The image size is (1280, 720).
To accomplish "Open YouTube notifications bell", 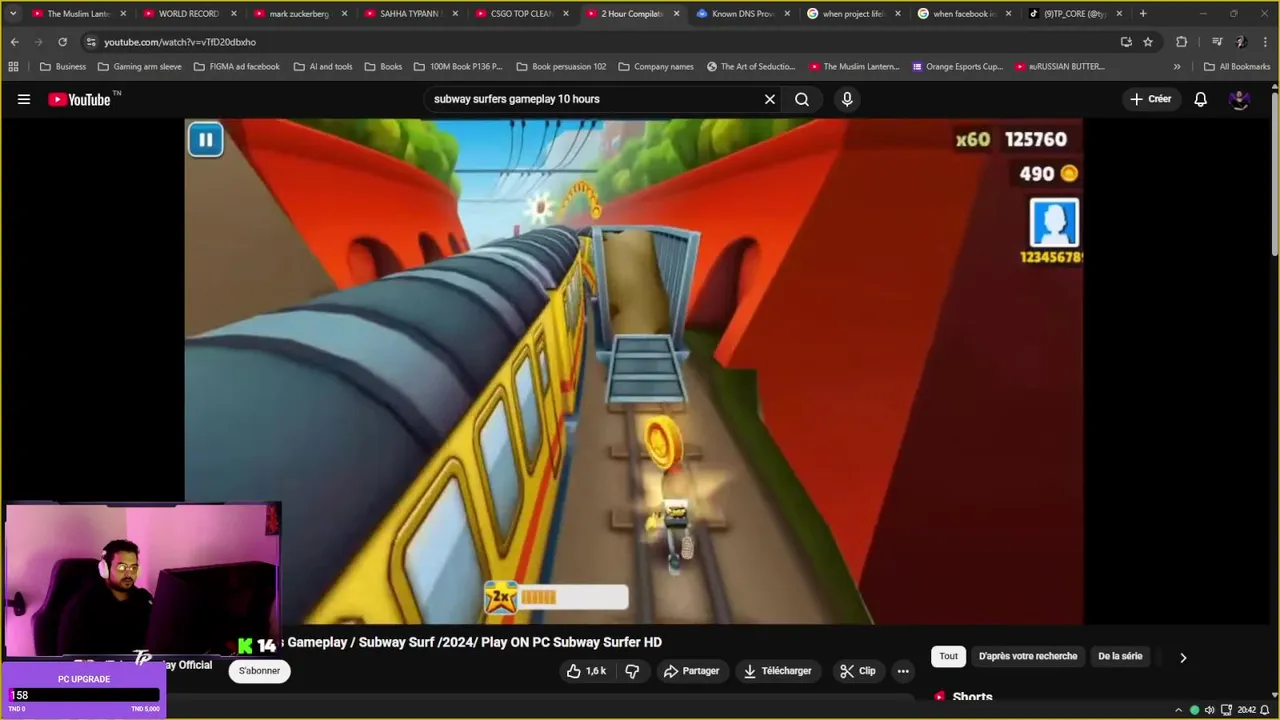I will (x=1200, y=99).
